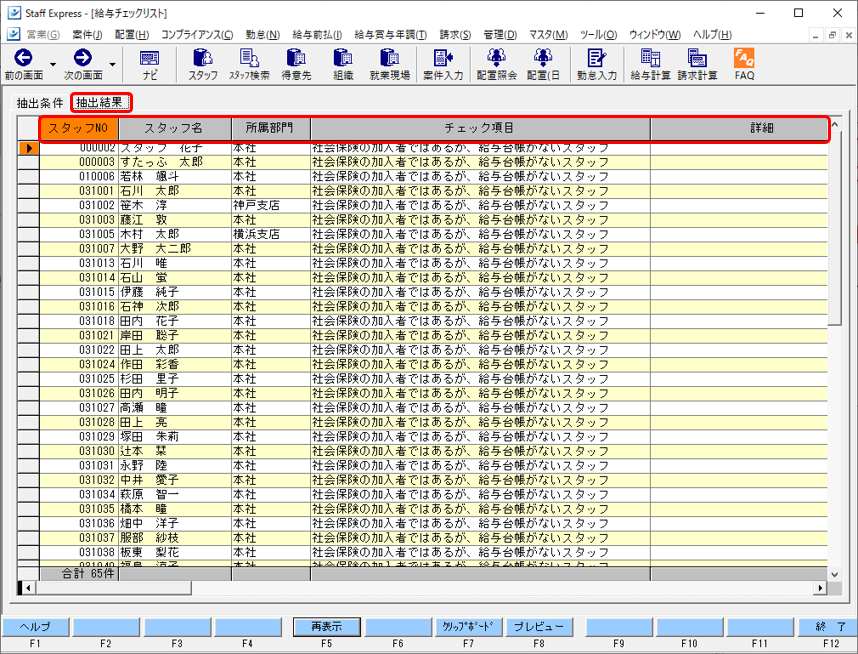
Task: Select the row selector for staff 000003
Action: tap(28, 162)
